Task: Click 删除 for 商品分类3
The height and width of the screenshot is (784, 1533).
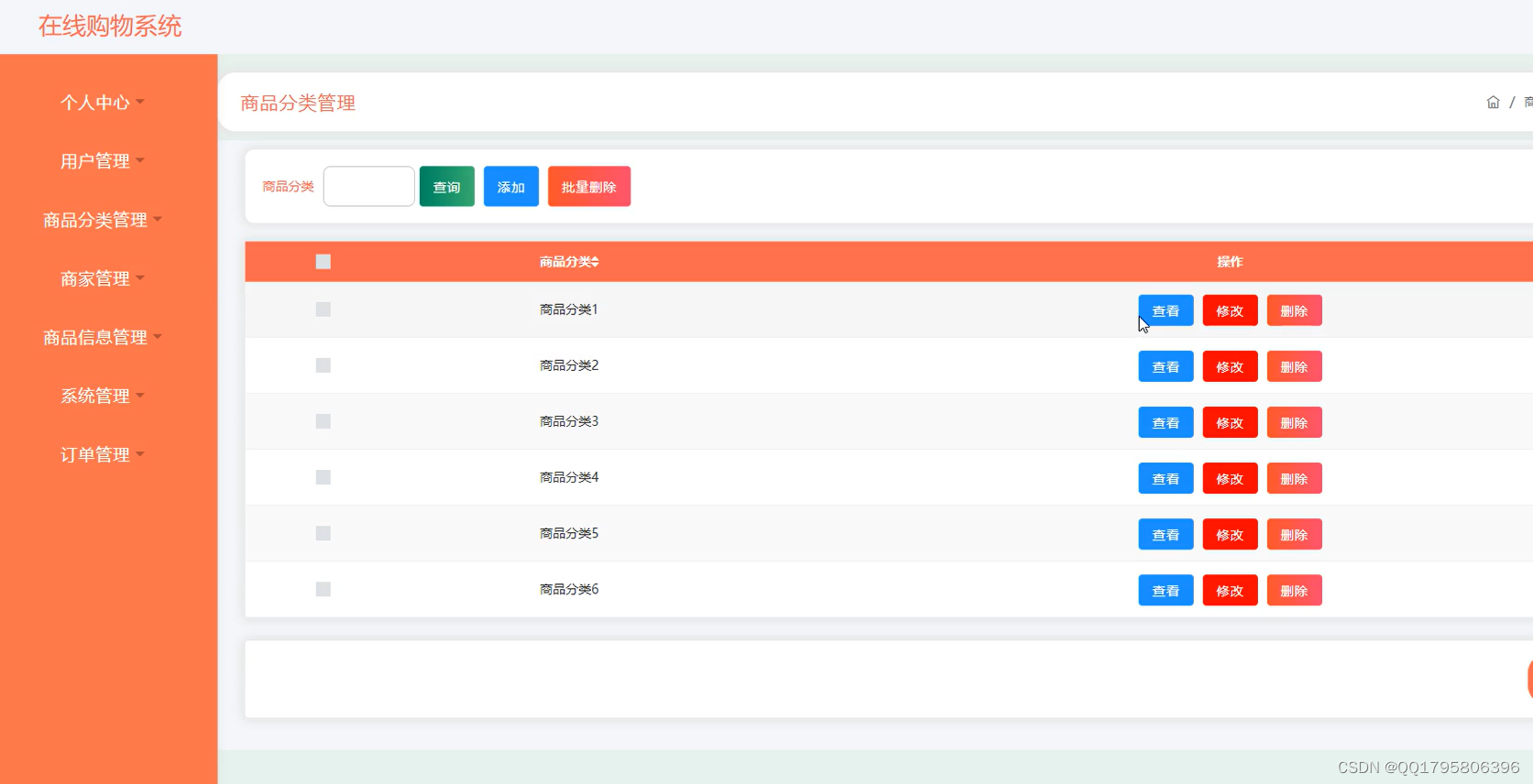Action: tap(1294, 422)
